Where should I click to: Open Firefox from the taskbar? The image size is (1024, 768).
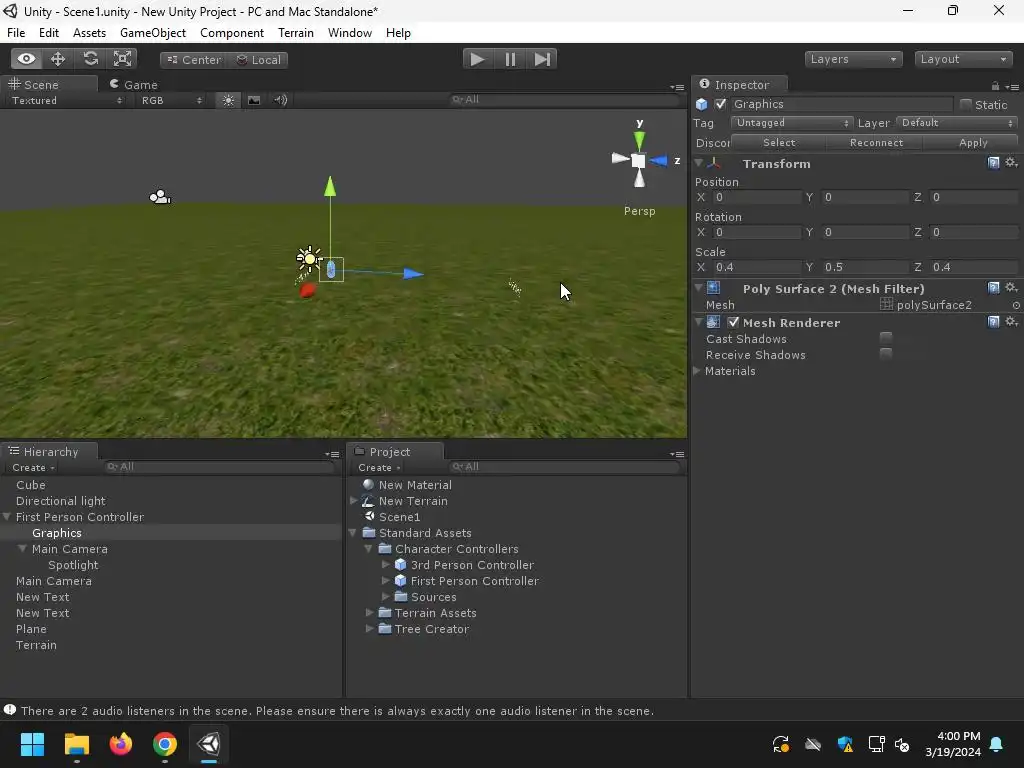121,744
